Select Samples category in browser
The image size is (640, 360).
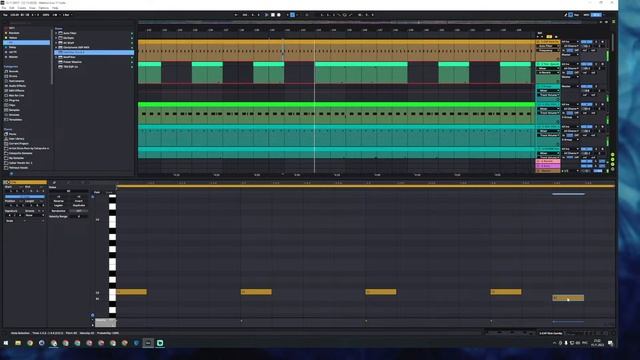[14, 110]
